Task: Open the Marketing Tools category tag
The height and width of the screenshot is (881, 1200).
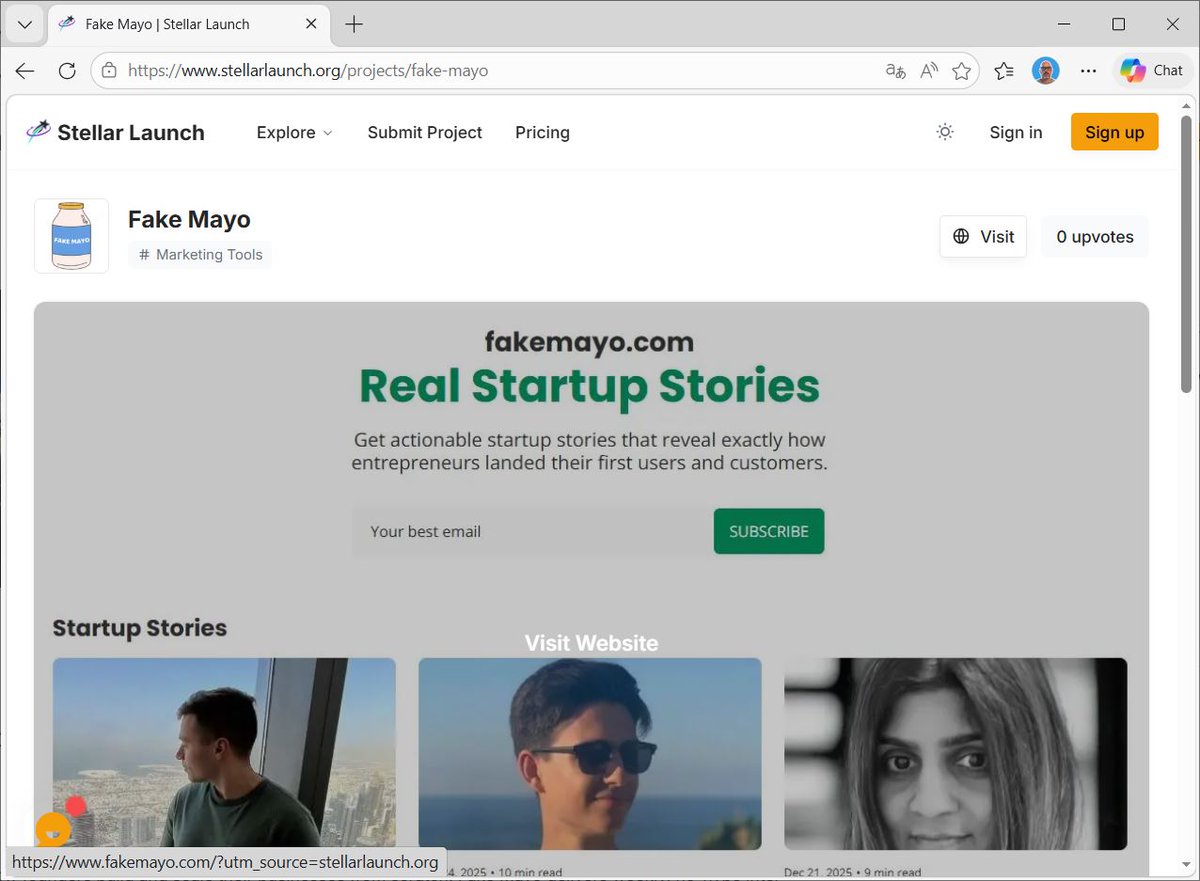Action: pyautogui.click(x=200, y=255)
